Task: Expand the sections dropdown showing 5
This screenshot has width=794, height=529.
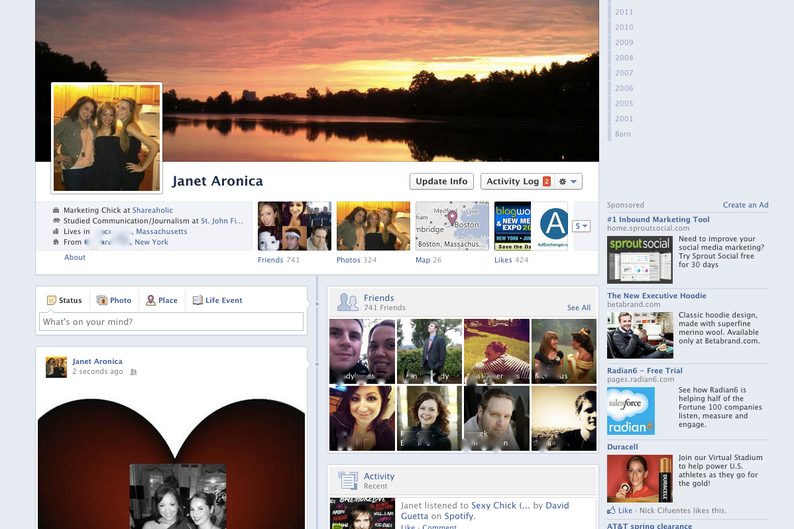Action: tap(581, 226)
